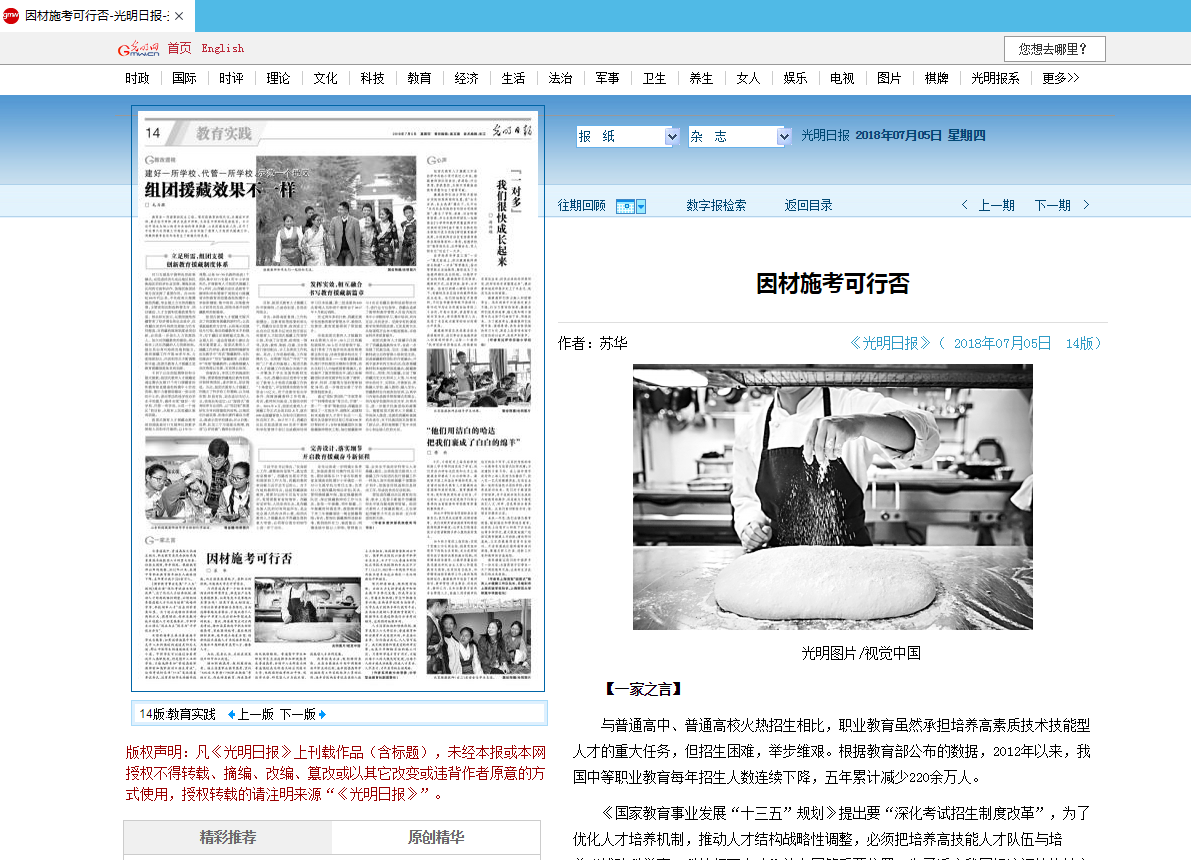This screenshot has width=1191, height=860.
Task: Click the 您想去哪里 search input field
Action: [1054, 48]
